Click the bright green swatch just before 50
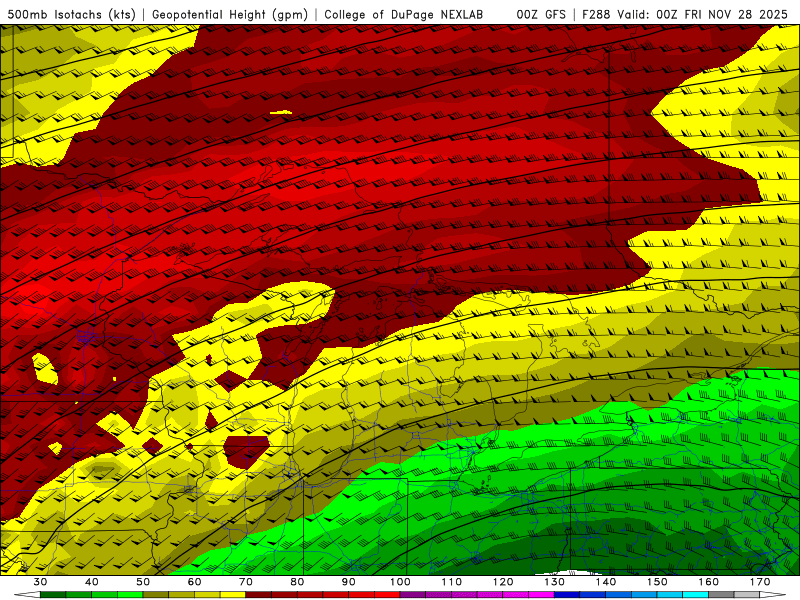Screen dimensions: 800x600 point(130,595)
